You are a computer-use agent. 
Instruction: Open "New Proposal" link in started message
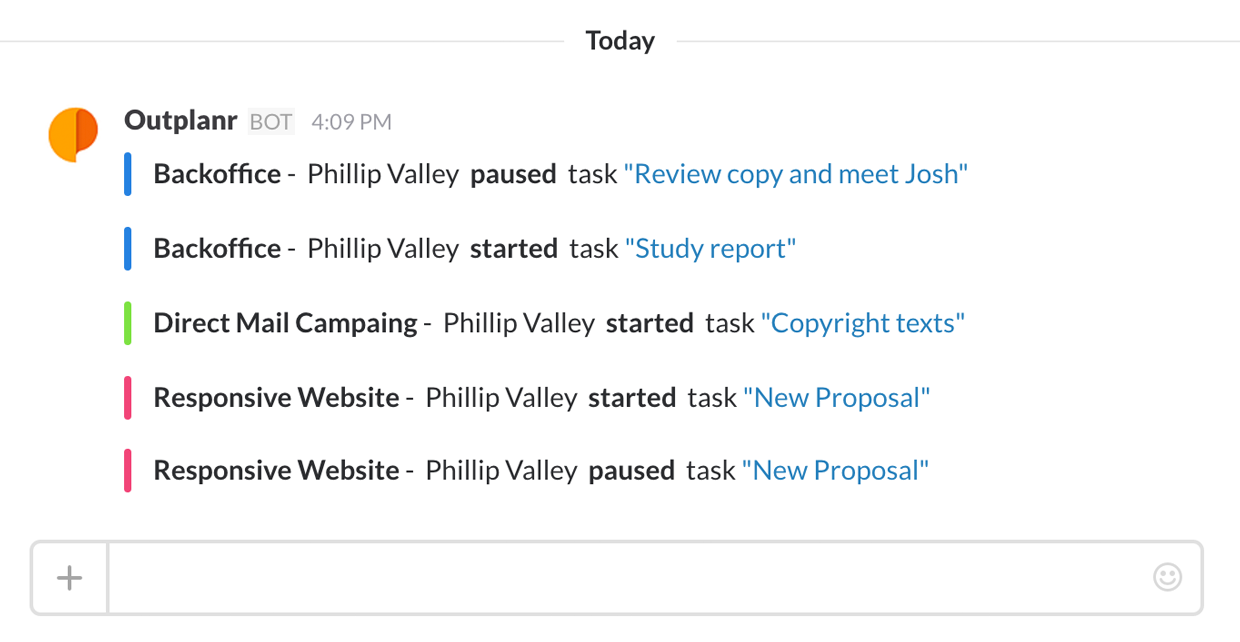click(x=836, y=397)
